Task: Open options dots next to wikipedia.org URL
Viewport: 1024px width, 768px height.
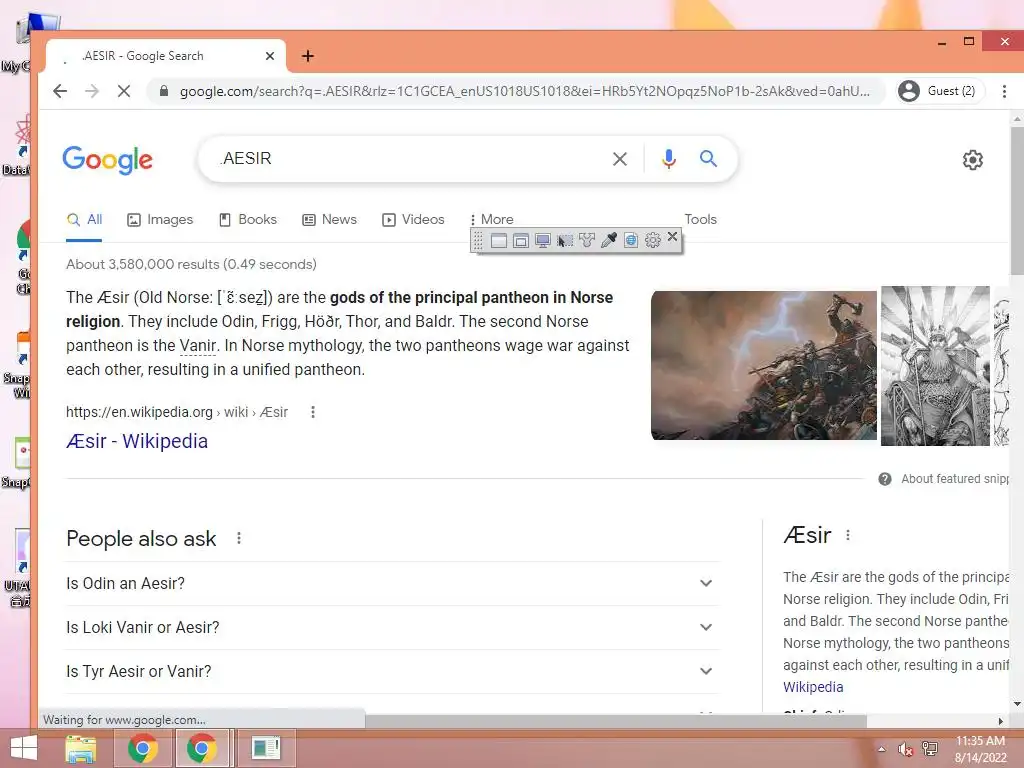Action: click(x=313, y=412)
